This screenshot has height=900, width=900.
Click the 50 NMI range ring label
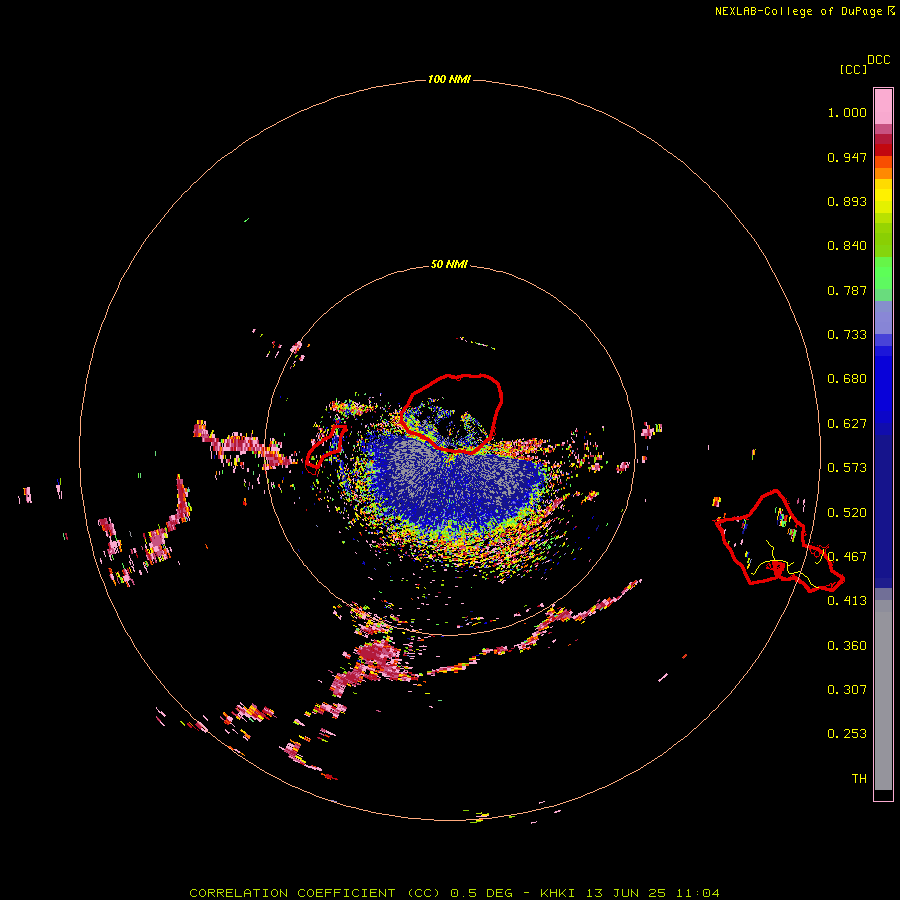click(x=449, y=264)
